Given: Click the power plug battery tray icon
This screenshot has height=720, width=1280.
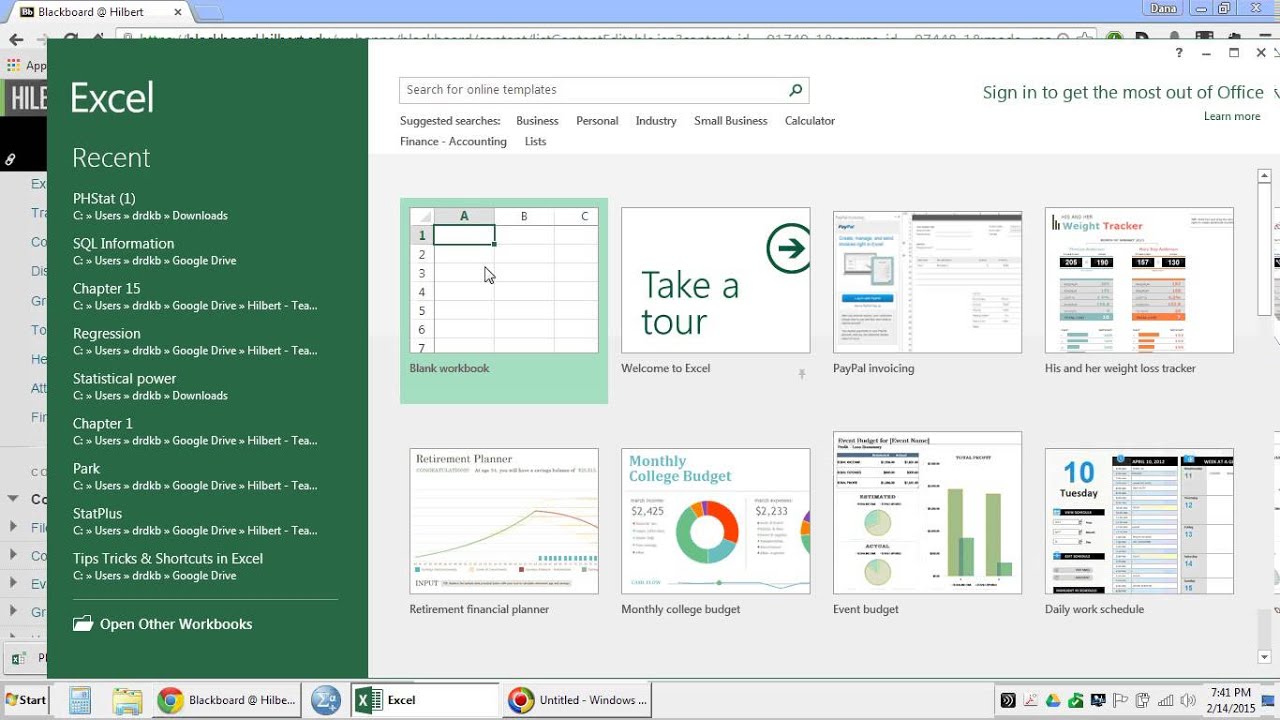Looking at the screenshot, I should [1142, 700].
